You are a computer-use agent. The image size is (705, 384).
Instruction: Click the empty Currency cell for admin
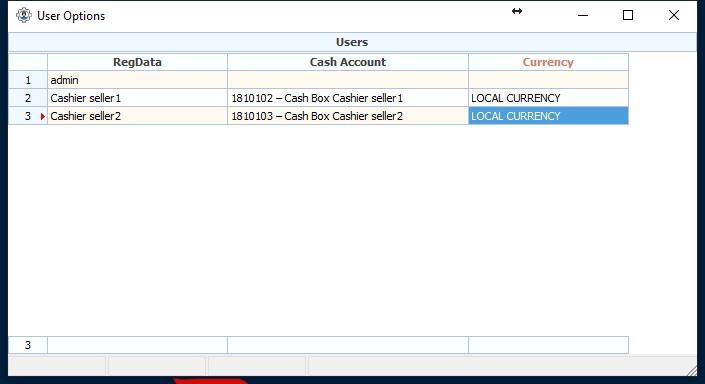point(548,80)
